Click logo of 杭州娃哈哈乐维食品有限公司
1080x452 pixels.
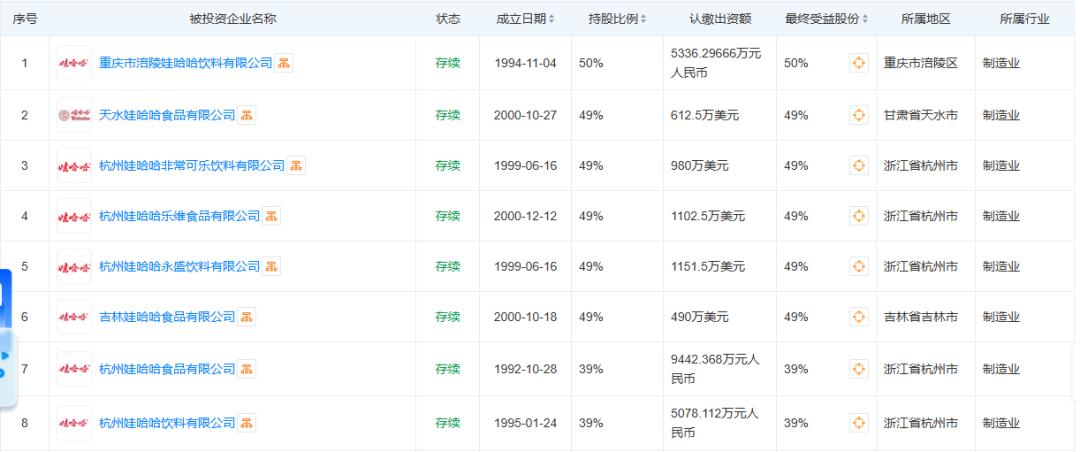pos(74,216)
